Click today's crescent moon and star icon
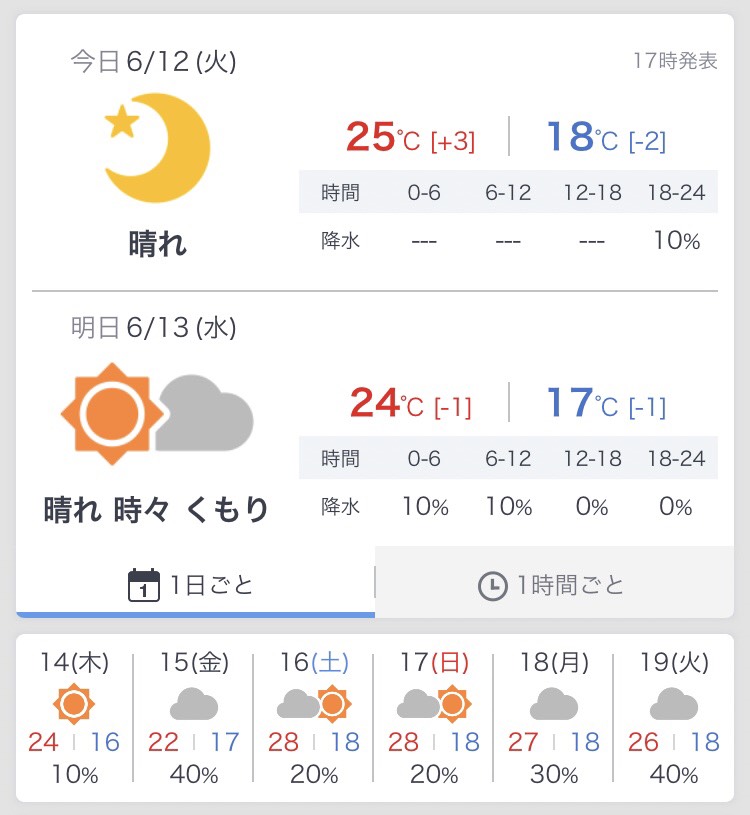The height and width of the screenshot is (815, 750). [x=158, y=147]
